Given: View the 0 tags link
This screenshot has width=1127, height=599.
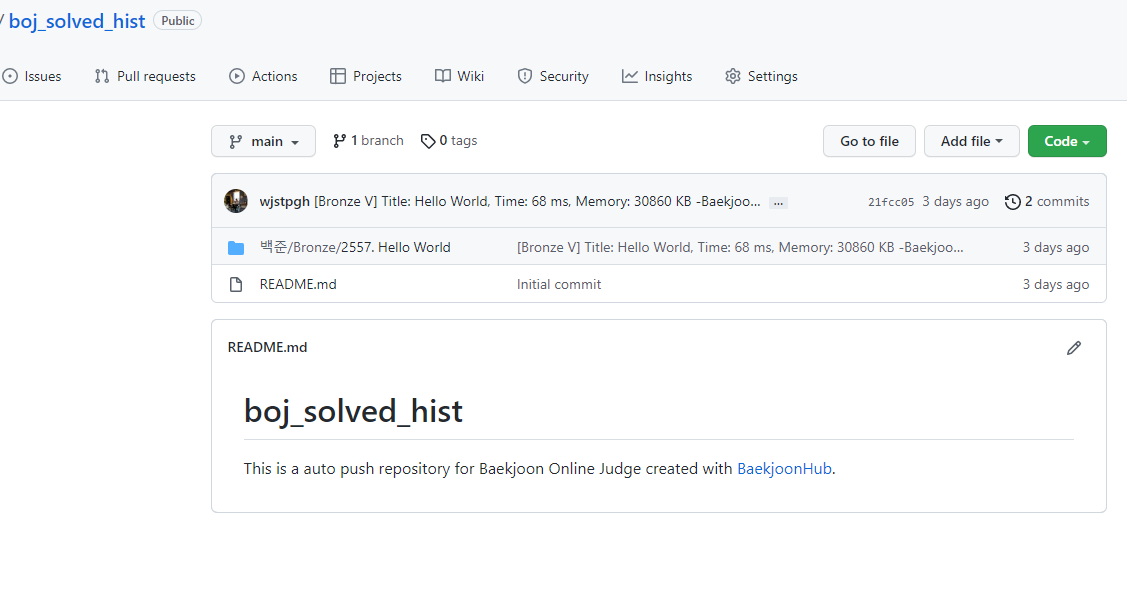Looking at the screenshot, I should click(x=449, y=141).
